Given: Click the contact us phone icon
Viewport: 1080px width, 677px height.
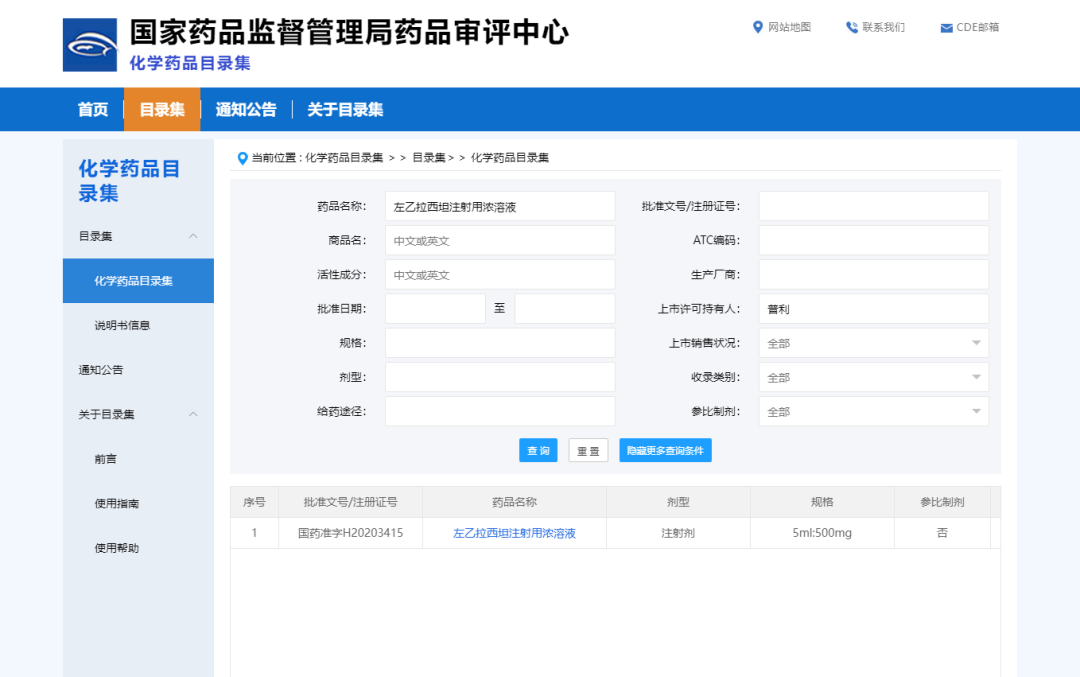Looking at the screenshot, I should [x=852, y=27].
